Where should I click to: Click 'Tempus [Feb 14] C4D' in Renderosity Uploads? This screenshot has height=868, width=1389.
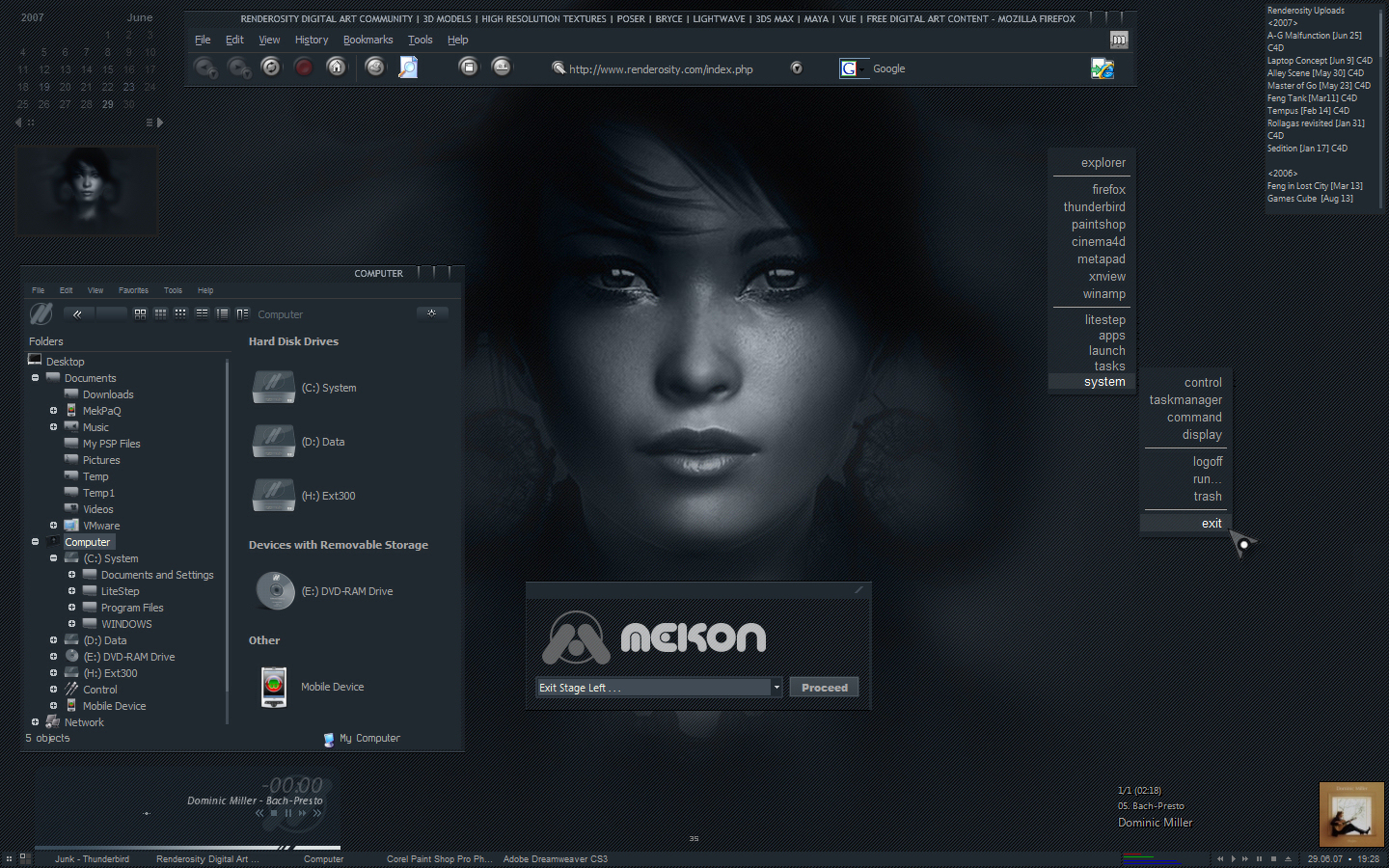(x=1308, y=111)
